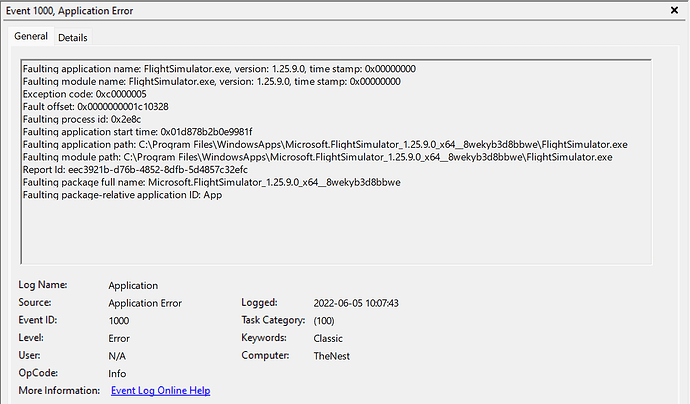Click the Faulting package full name line
Image resolution: width=690 pixels, height=404 pixels.
click(212, 182)
